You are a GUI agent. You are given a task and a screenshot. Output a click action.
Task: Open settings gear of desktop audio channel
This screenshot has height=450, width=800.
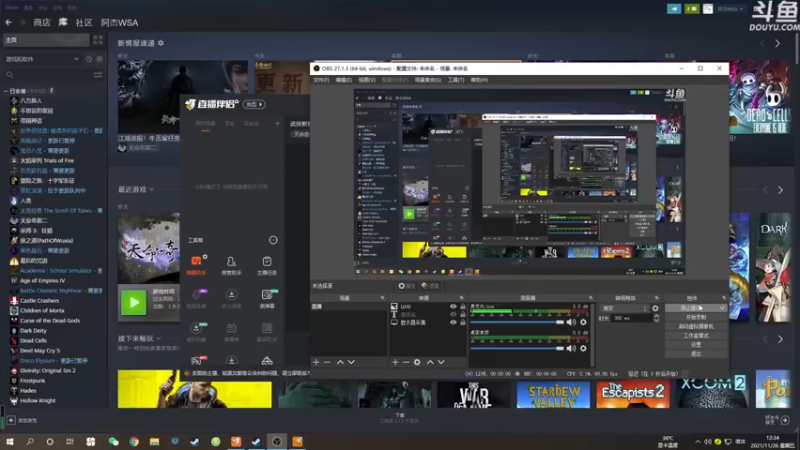[x=583, y=348]
